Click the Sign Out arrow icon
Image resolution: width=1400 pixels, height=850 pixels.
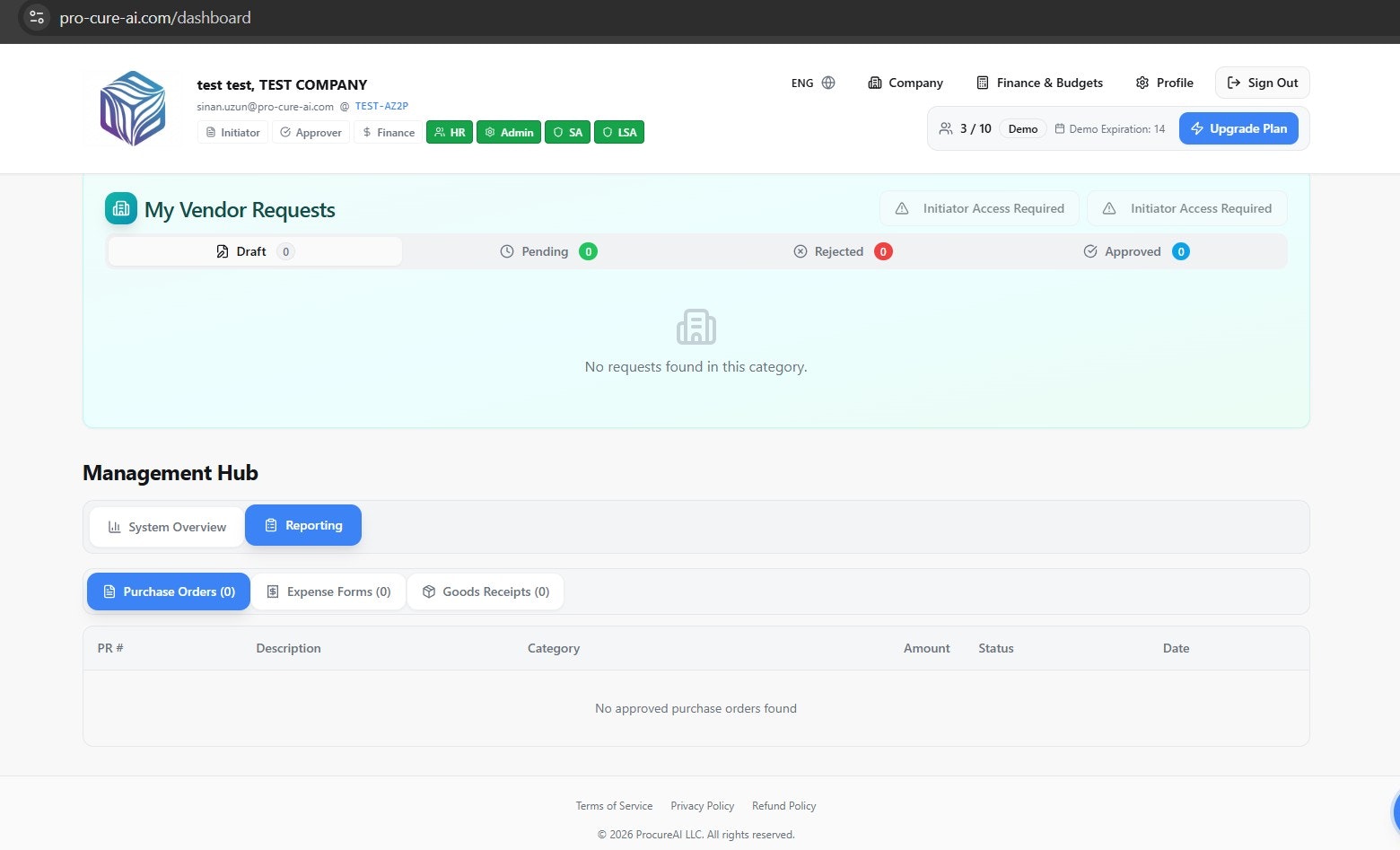click(1234, 83)
